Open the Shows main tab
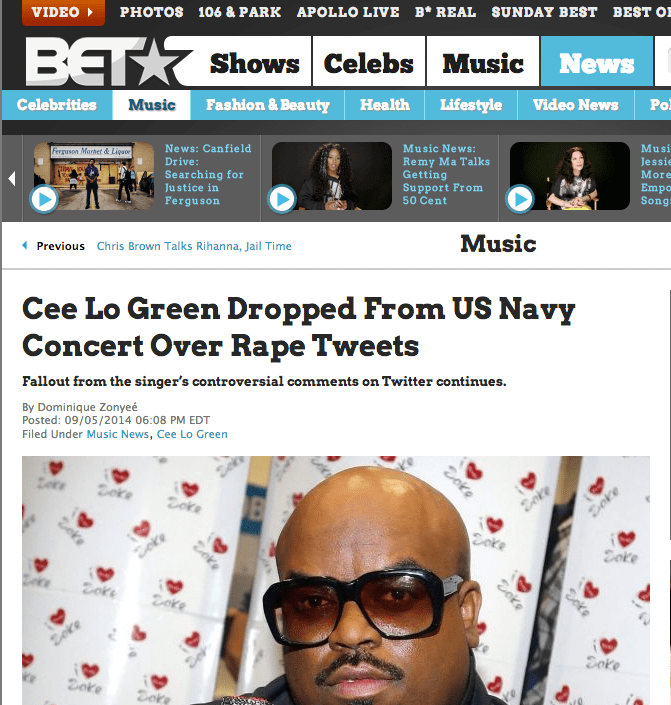This screenshot has width=671, height=705. [x=255, y=63]
